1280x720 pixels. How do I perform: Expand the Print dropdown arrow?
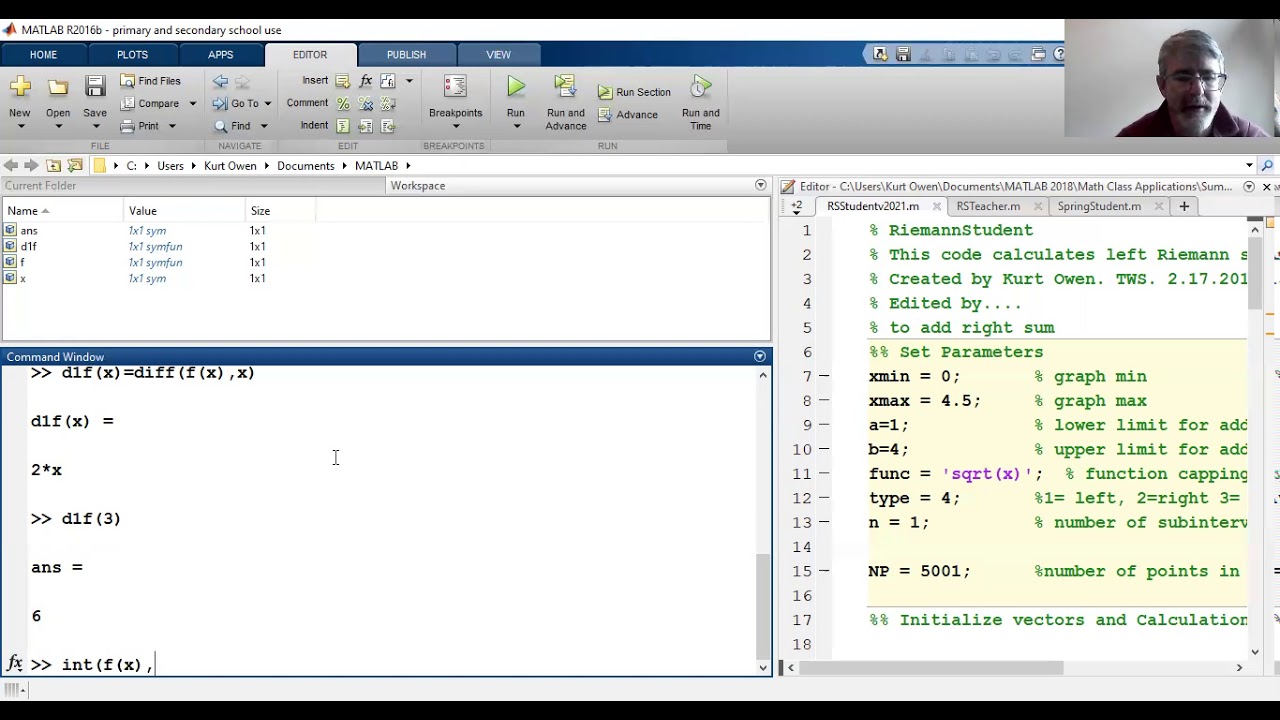171,126
